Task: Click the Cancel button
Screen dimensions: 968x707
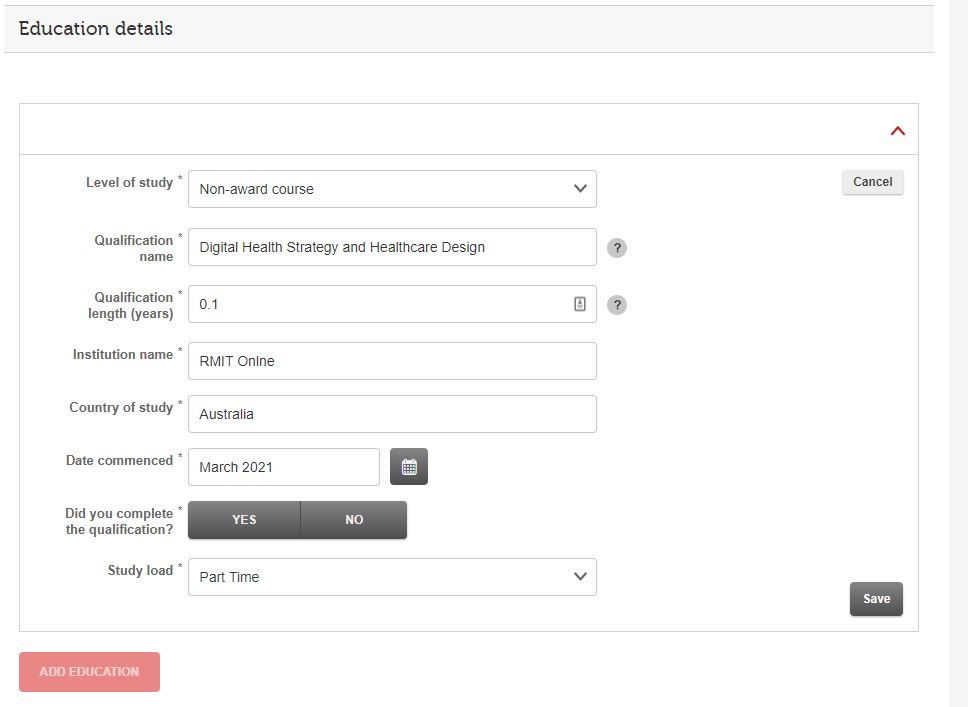Action: click(x=871, y=181)
